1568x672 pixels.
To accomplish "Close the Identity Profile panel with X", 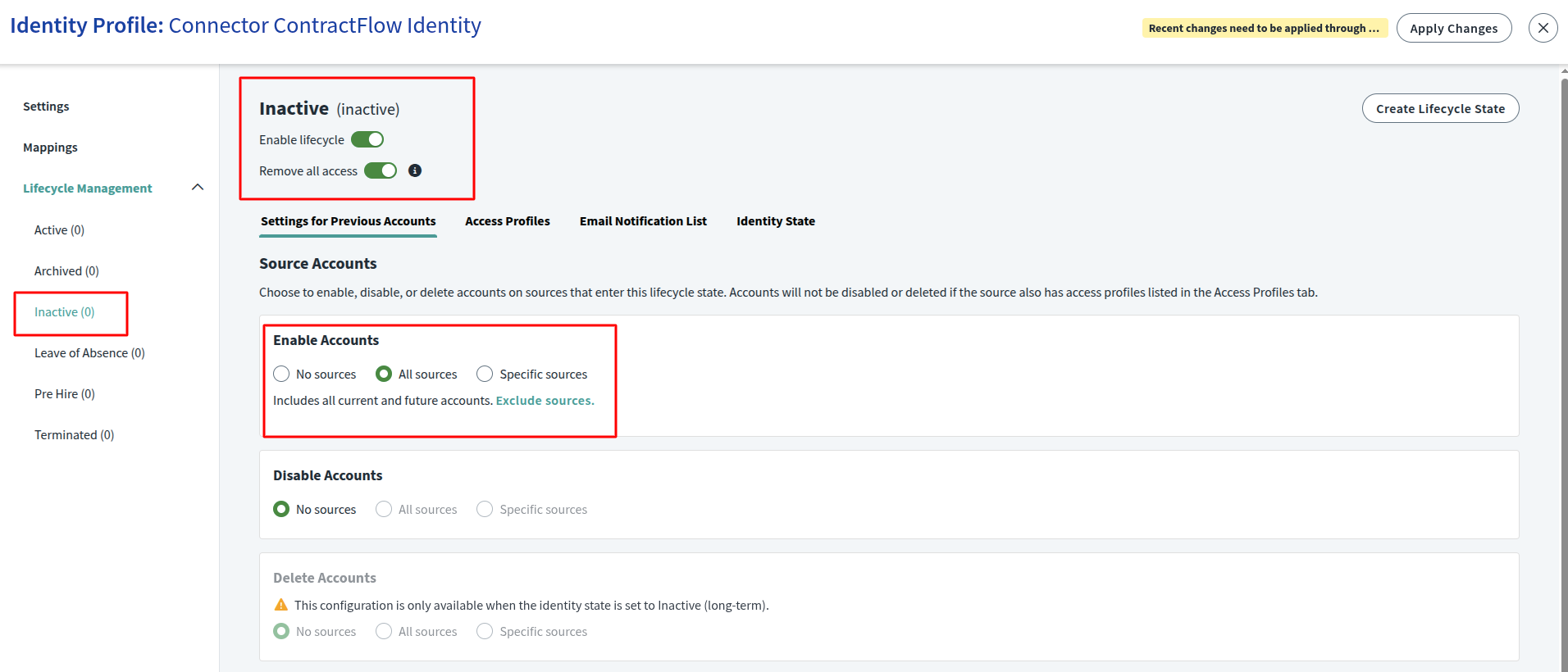I will tap(1543, 28).
